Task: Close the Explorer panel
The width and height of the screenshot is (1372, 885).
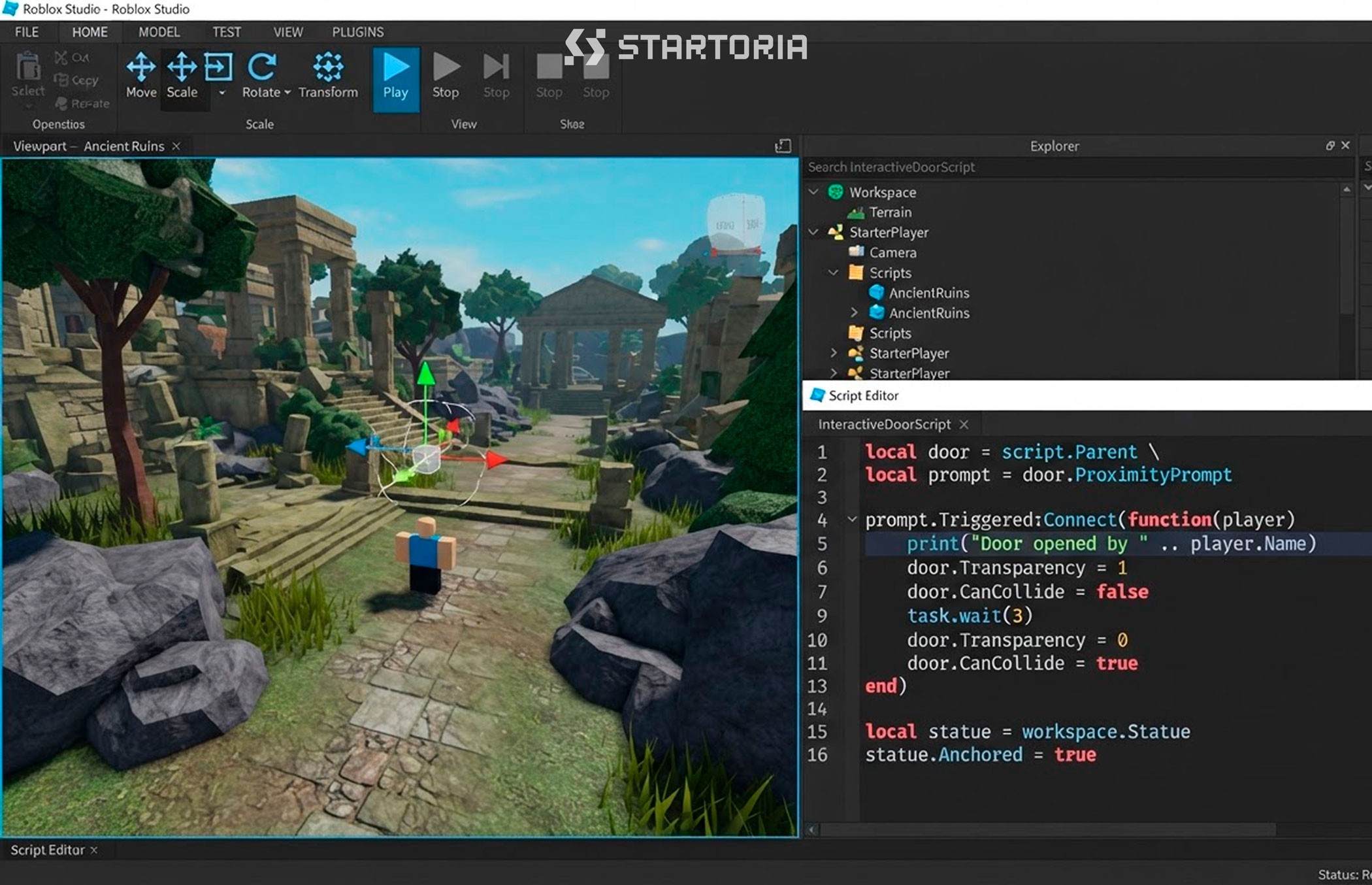Action: (x=1345, y=146)
